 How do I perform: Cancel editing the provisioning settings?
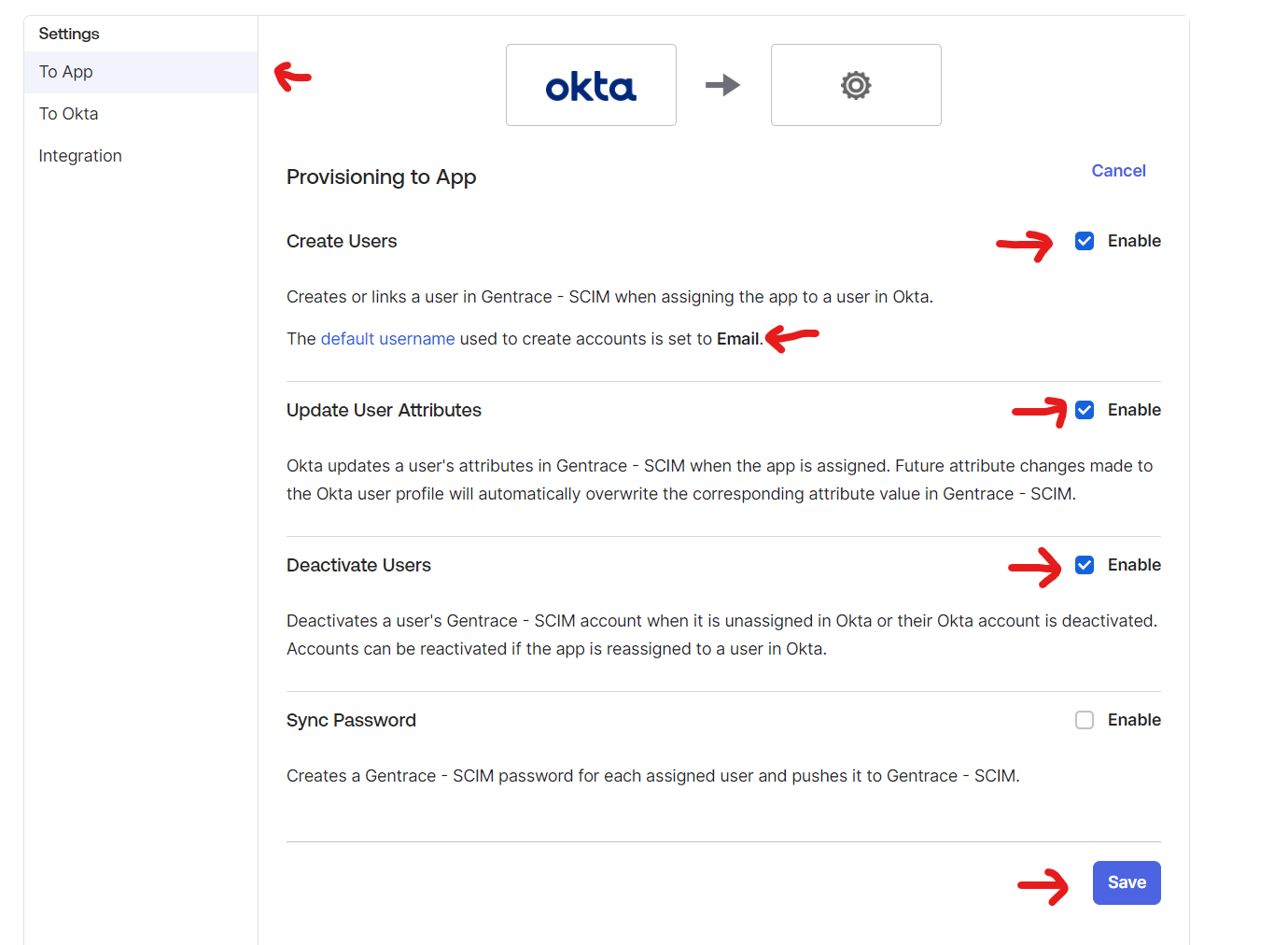coord(1118,170)
